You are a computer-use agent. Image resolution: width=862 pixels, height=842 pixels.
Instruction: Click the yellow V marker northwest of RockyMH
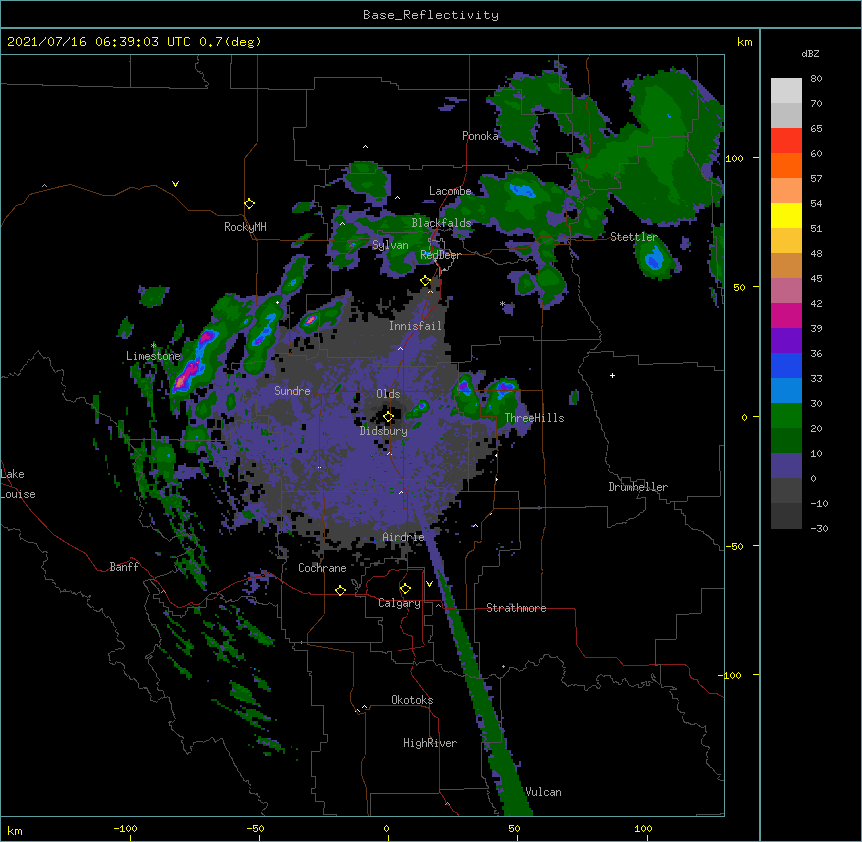tap(175, 184)
